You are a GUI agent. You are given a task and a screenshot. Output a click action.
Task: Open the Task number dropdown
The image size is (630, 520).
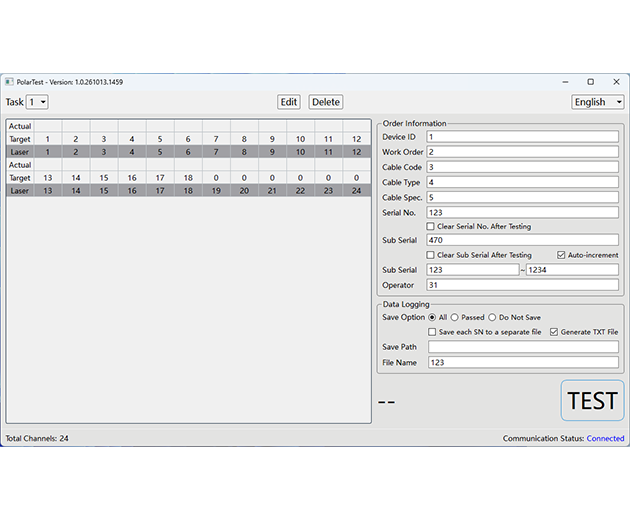(37, 102)
